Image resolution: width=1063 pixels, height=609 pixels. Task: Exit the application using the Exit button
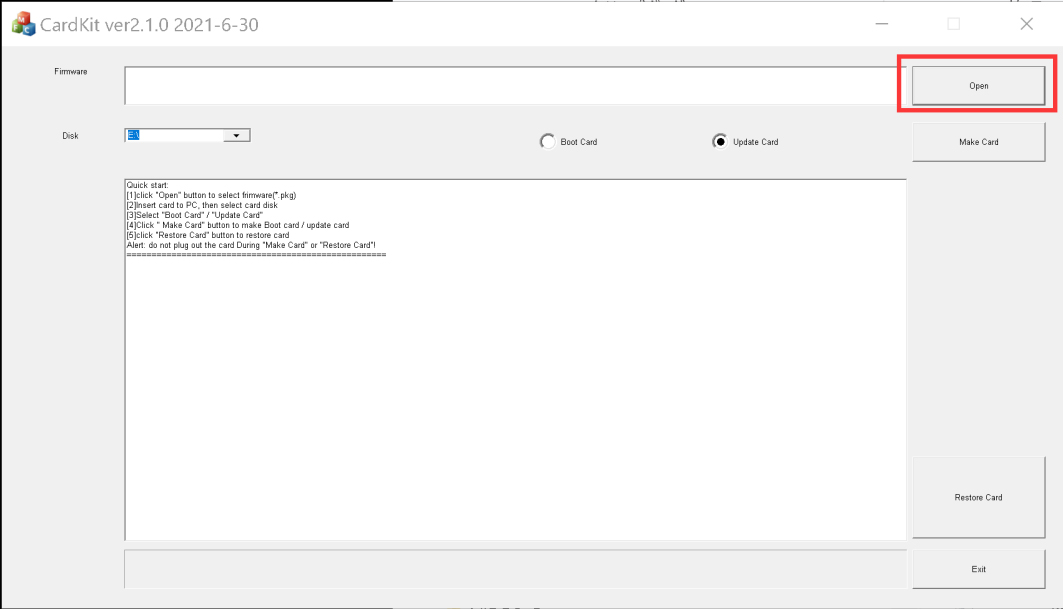(978, 569)
